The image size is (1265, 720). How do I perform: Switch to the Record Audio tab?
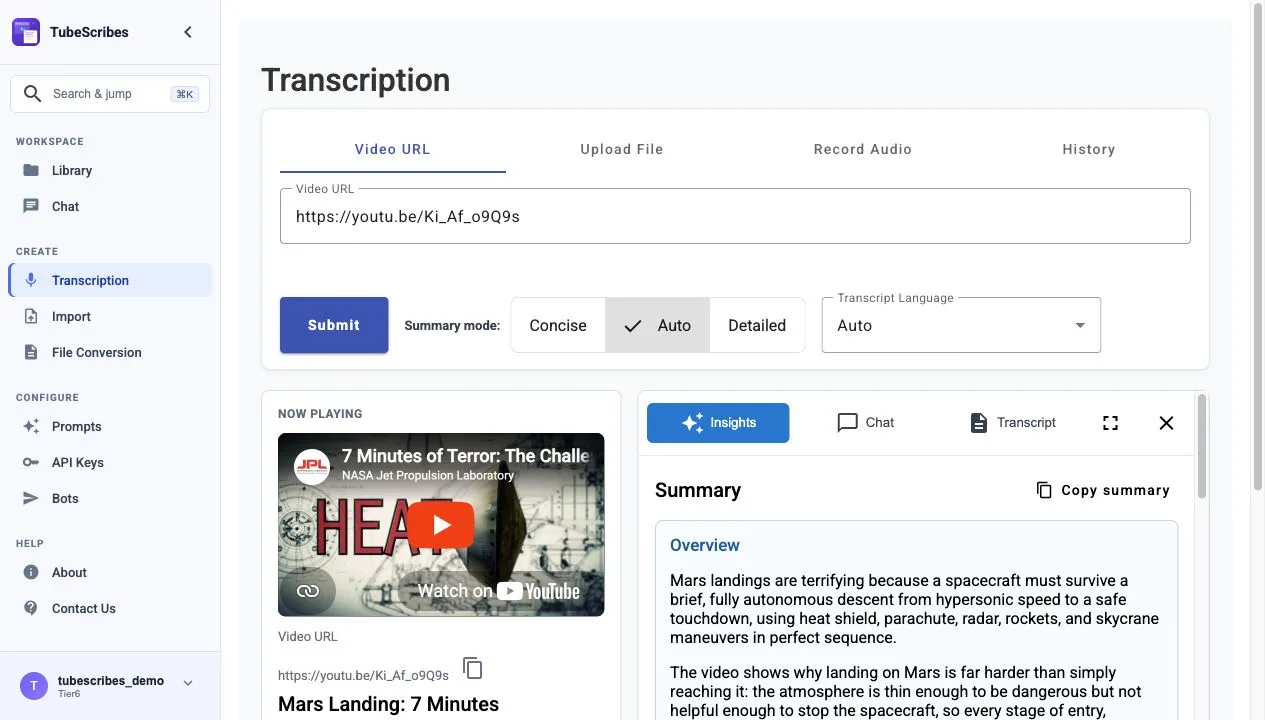(x=863, y=149)
